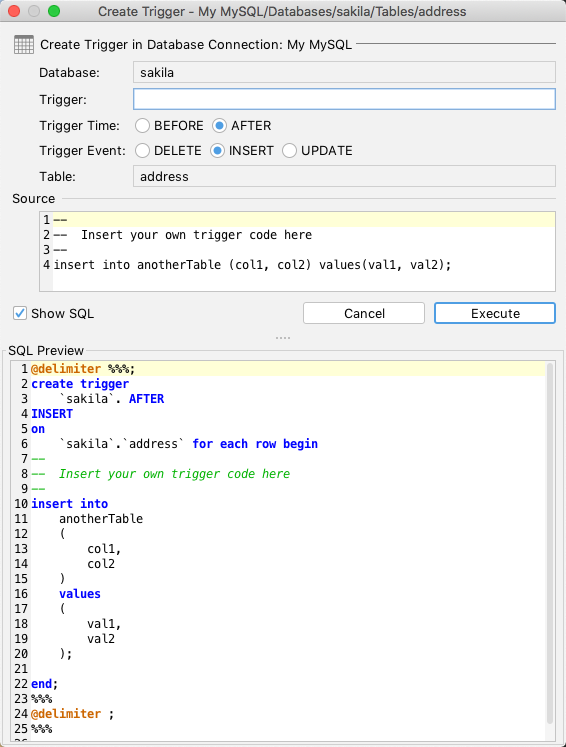Click 'col2' on preview line 14
This screenshot has width=566, height=747.
[101, 564]
